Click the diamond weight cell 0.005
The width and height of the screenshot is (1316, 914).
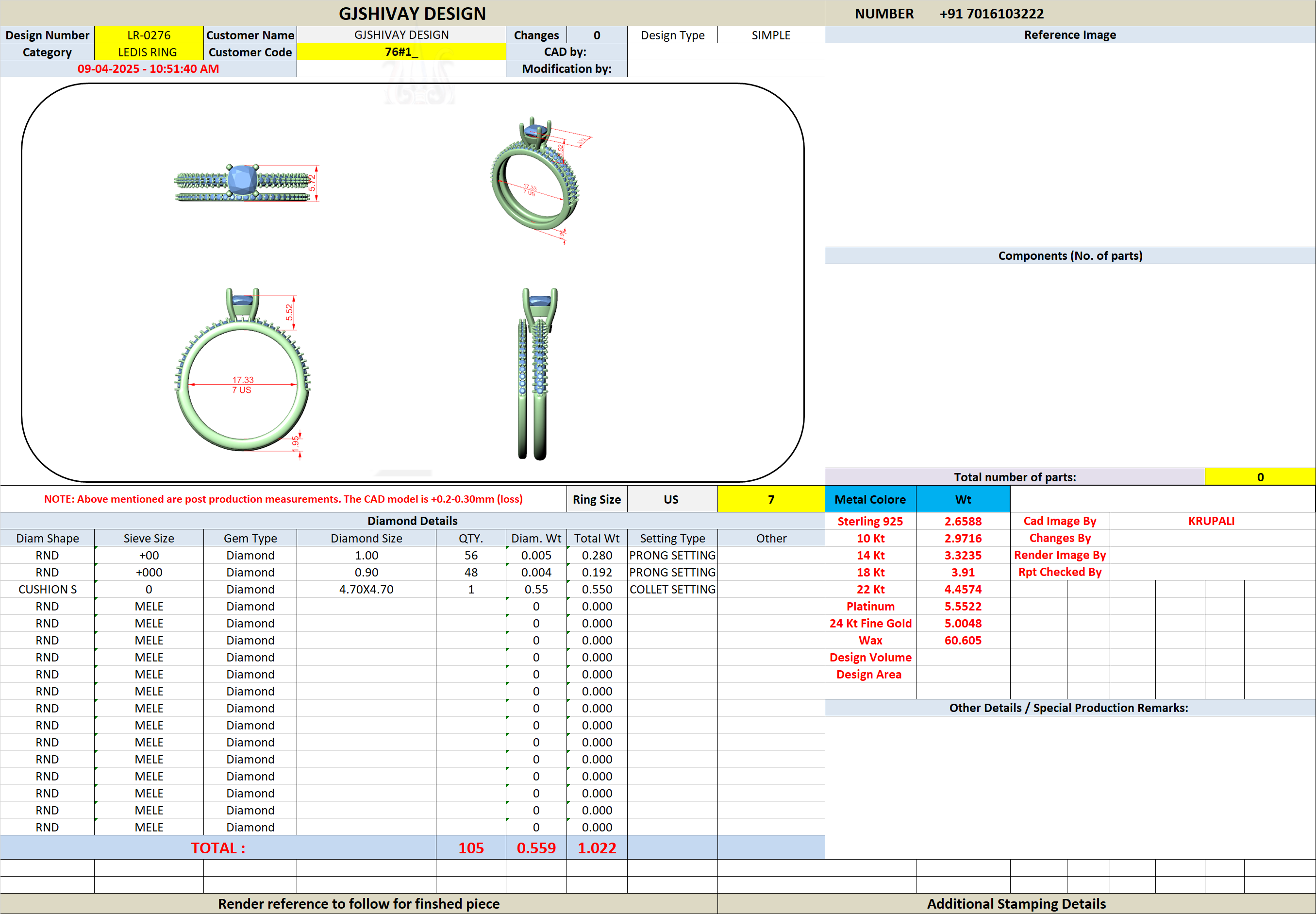point(536,556)
